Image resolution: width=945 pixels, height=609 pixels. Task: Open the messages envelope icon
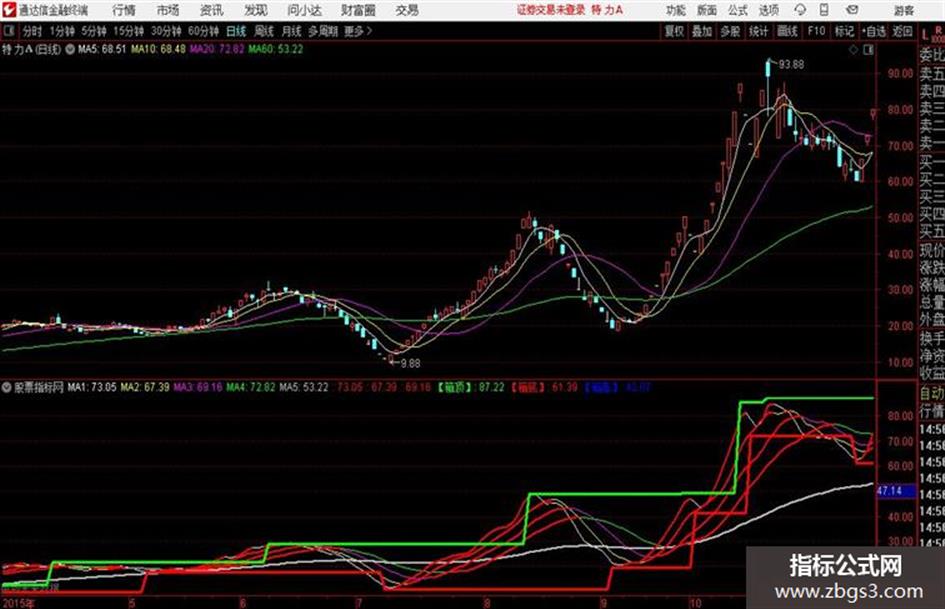tap(852, 10)
